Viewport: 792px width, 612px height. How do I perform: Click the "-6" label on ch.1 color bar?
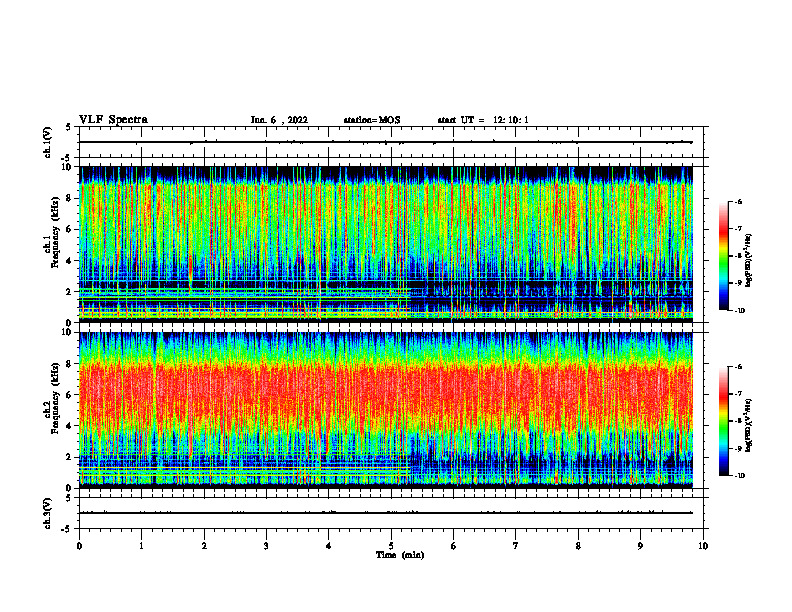coord(738,202)
